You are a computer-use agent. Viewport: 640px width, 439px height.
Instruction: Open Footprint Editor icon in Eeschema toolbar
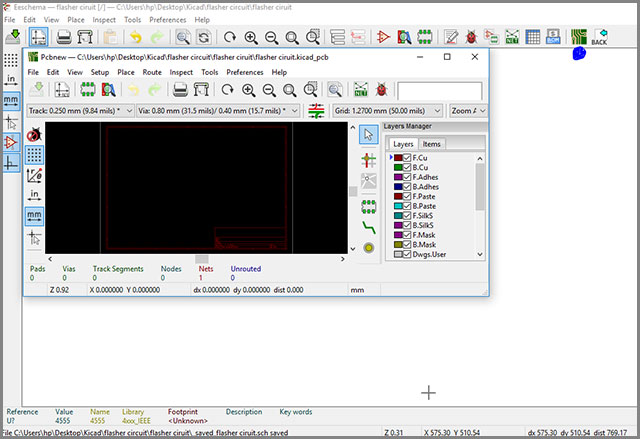(425, 37)
